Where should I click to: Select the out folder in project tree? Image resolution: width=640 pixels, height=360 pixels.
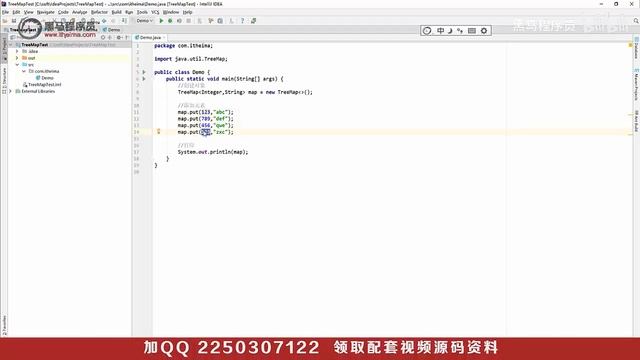coord(31,58)
